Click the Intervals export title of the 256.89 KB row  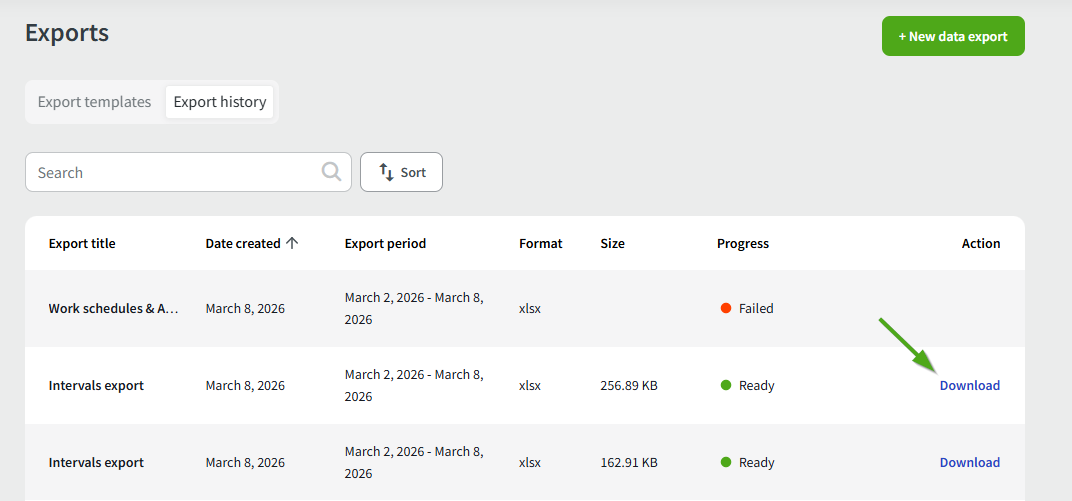(x=96, y=385)
